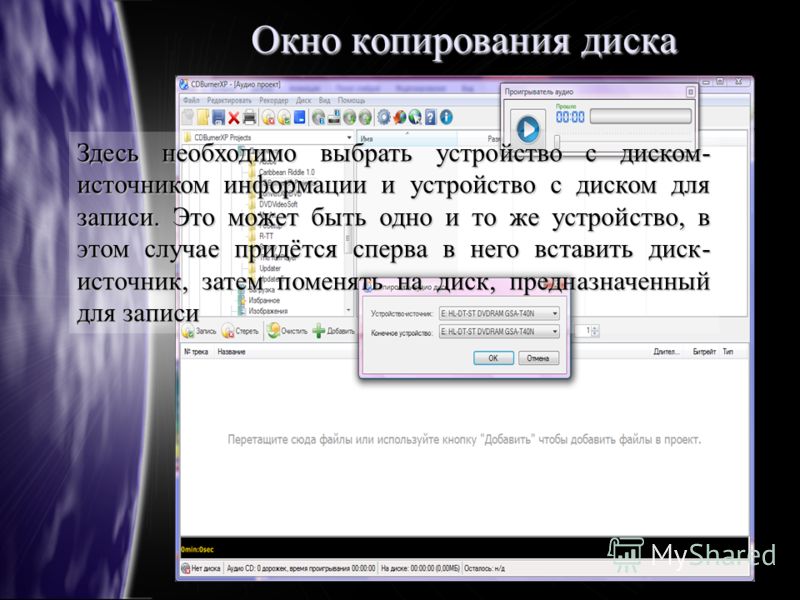Sort by the № трека column

pyautogui.click(x=196, y=352)
